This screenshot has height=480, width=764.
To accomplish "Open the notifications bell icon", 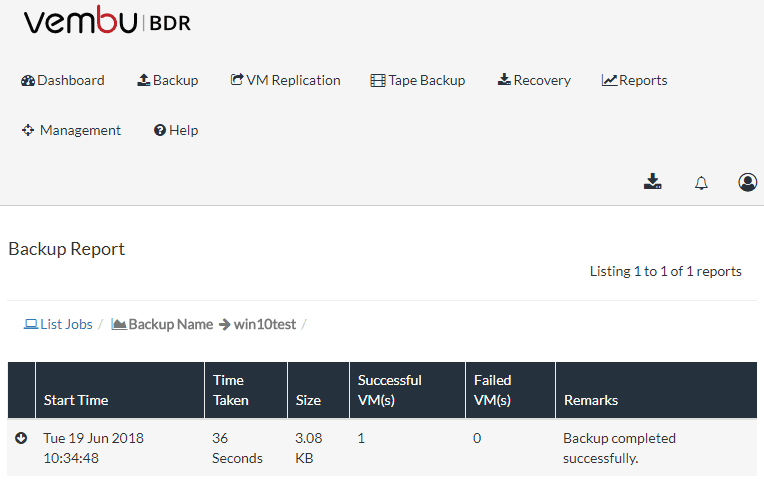I will pyautogui.click(x=701, y=182).
